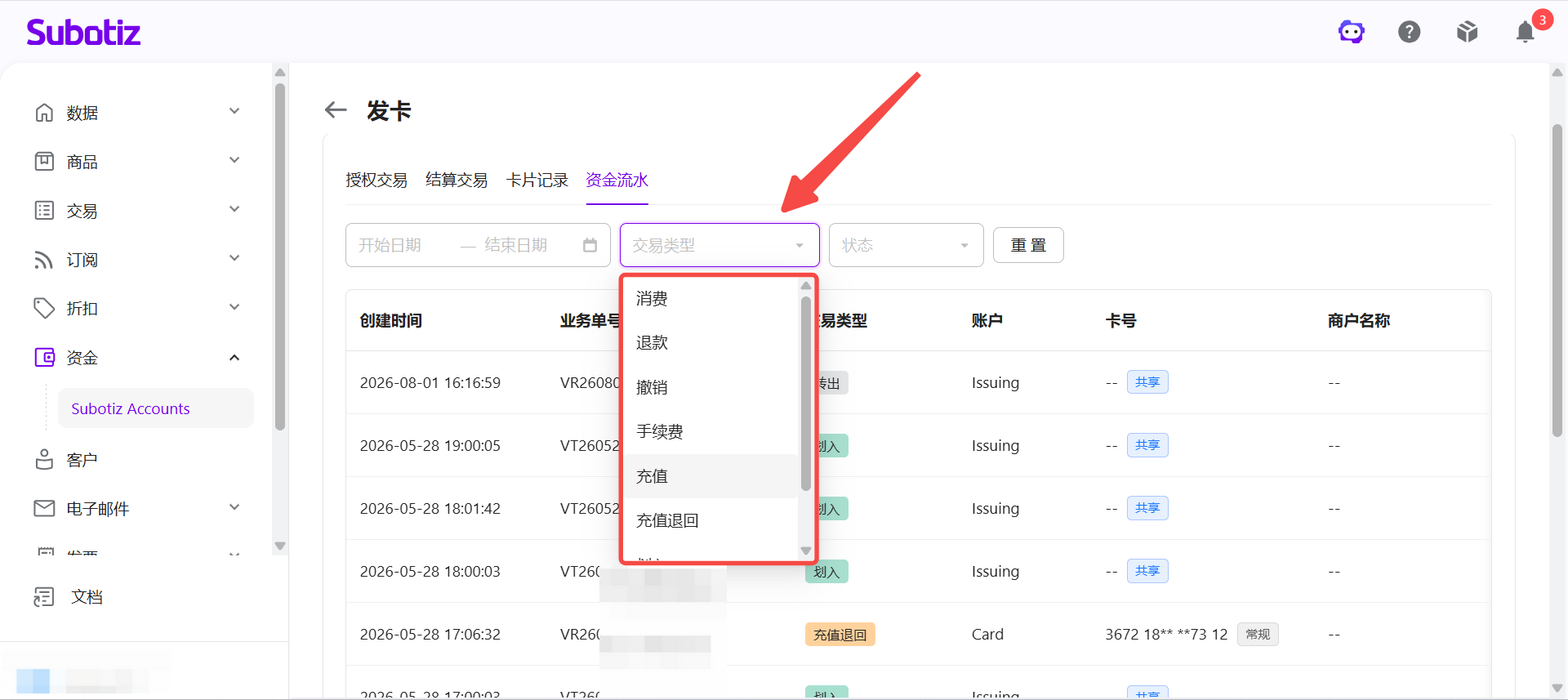The image size is (1568, 700).
Task: Expand the 交易 sidebar menu chevron
Action: pyautogui.click(x=234, y=209)
